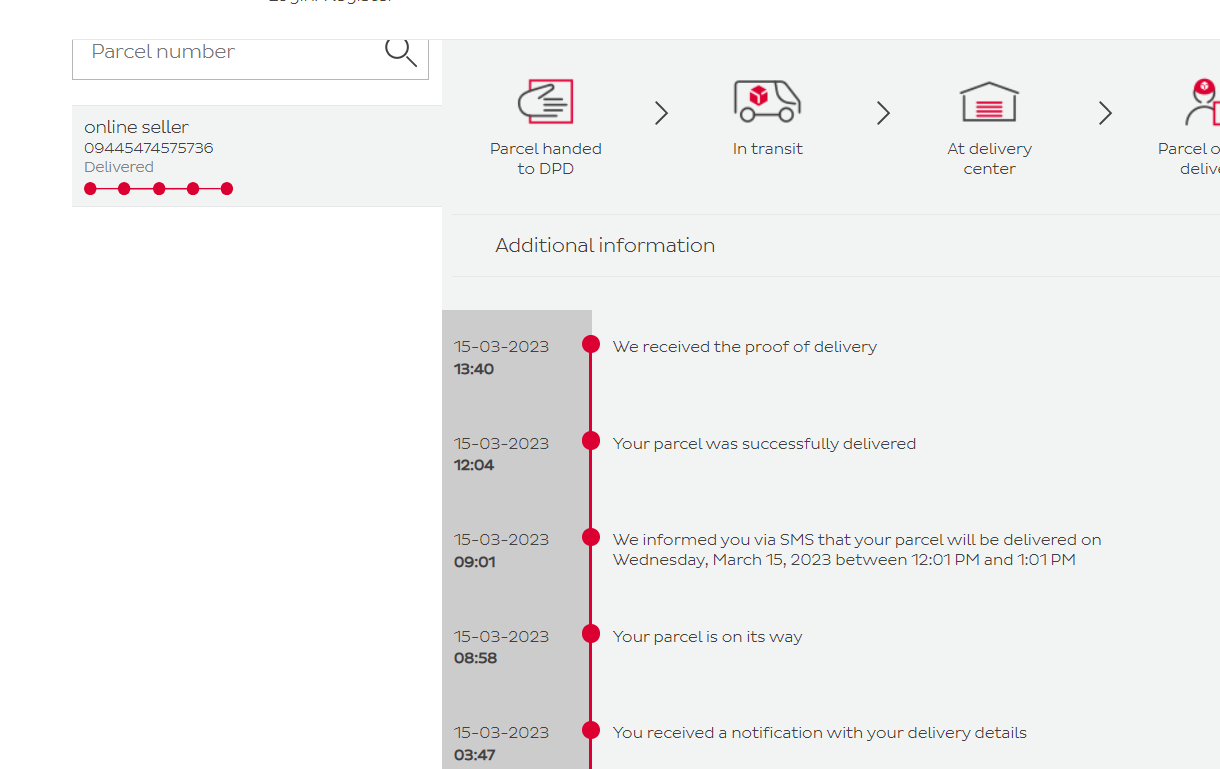Click the arrow after At delivery center

[x=1105, y=113]
